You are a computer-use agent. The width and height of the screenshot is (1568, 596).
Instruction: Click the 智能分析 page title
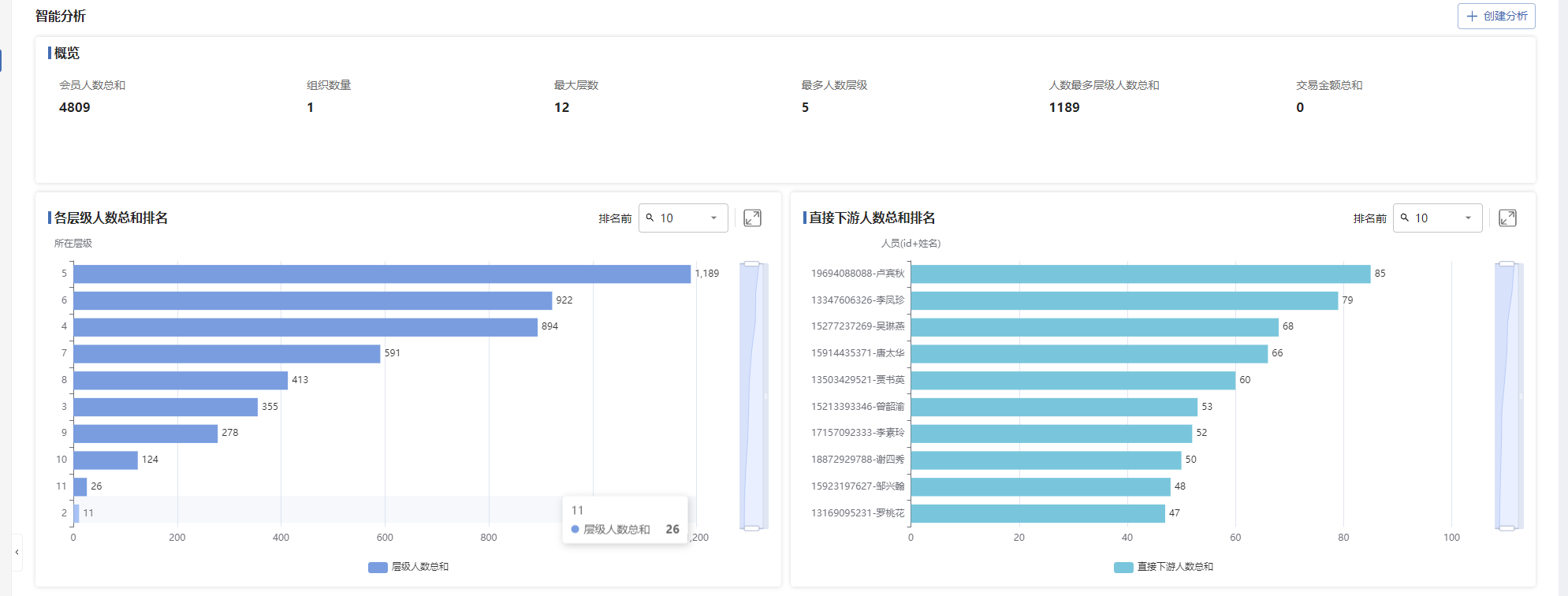point(61,16)
